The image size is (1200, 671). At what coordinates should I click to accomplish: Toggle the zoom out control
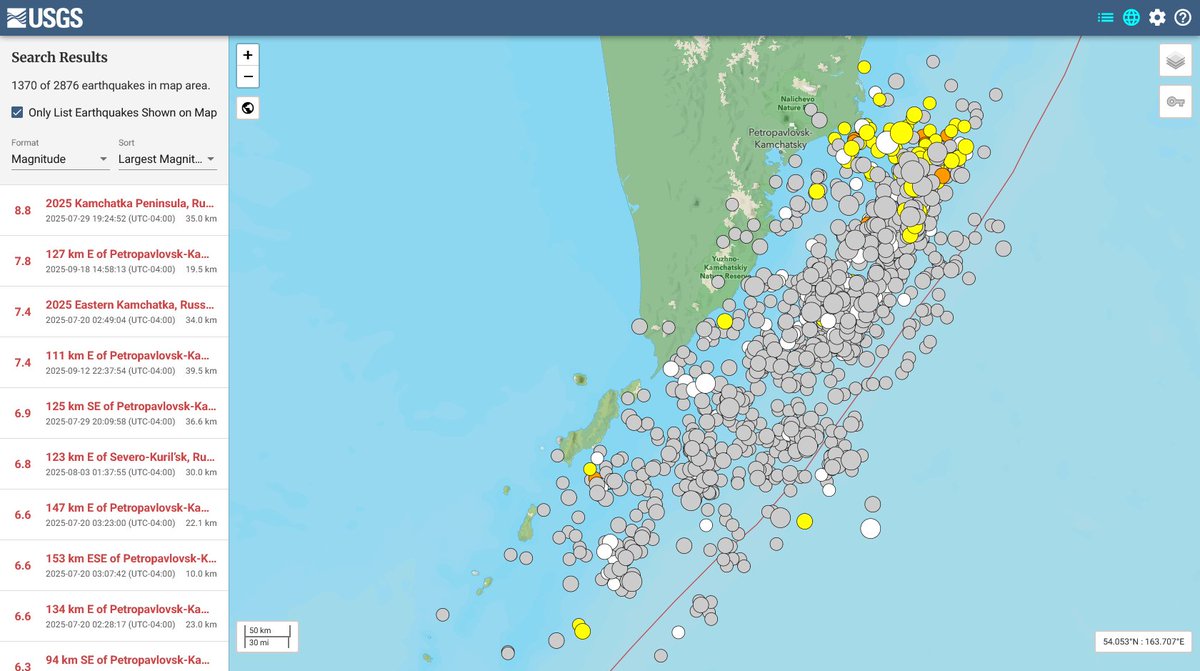pos(247,76)
